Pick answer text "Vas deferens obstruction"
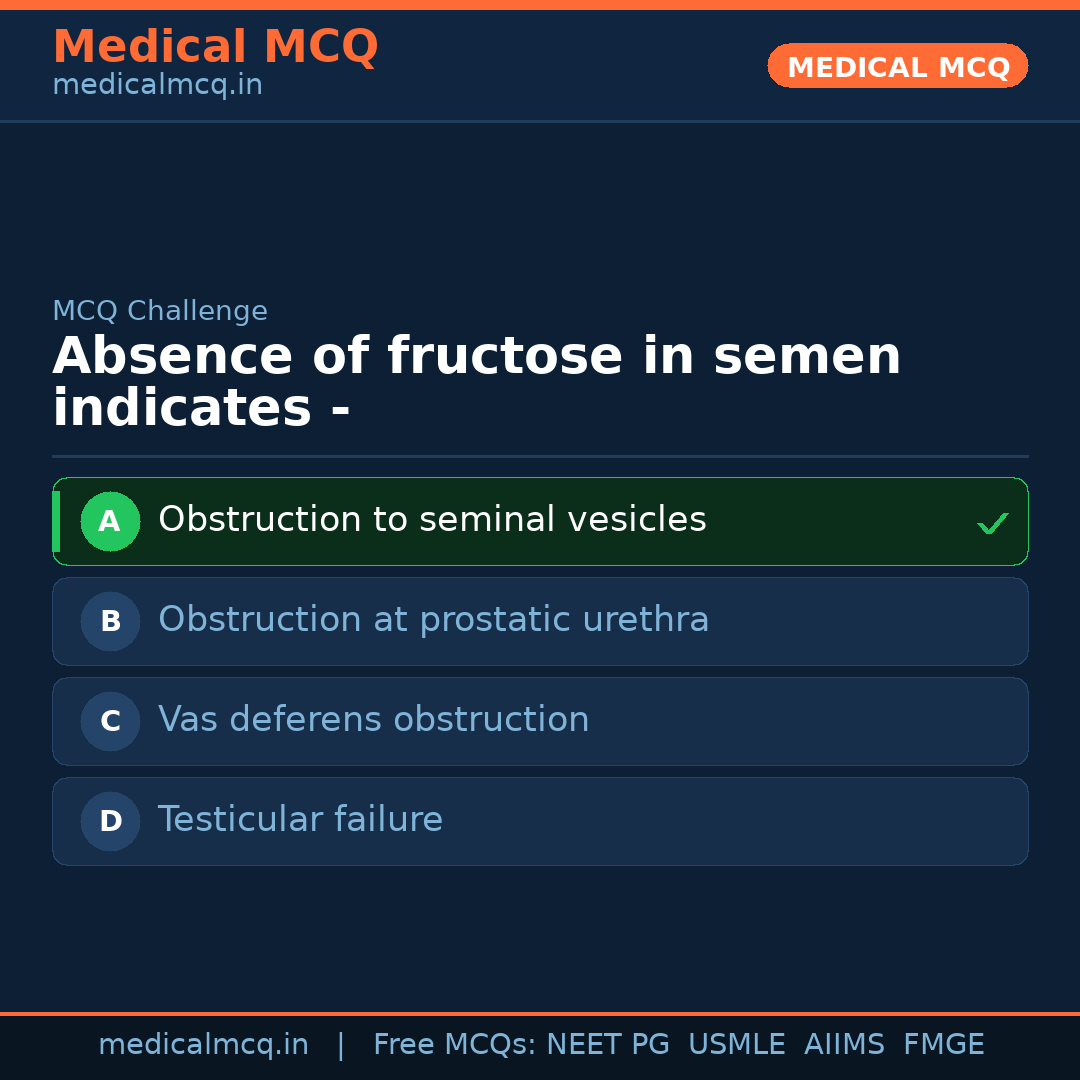1080x1080 pixels. point(373,720)
